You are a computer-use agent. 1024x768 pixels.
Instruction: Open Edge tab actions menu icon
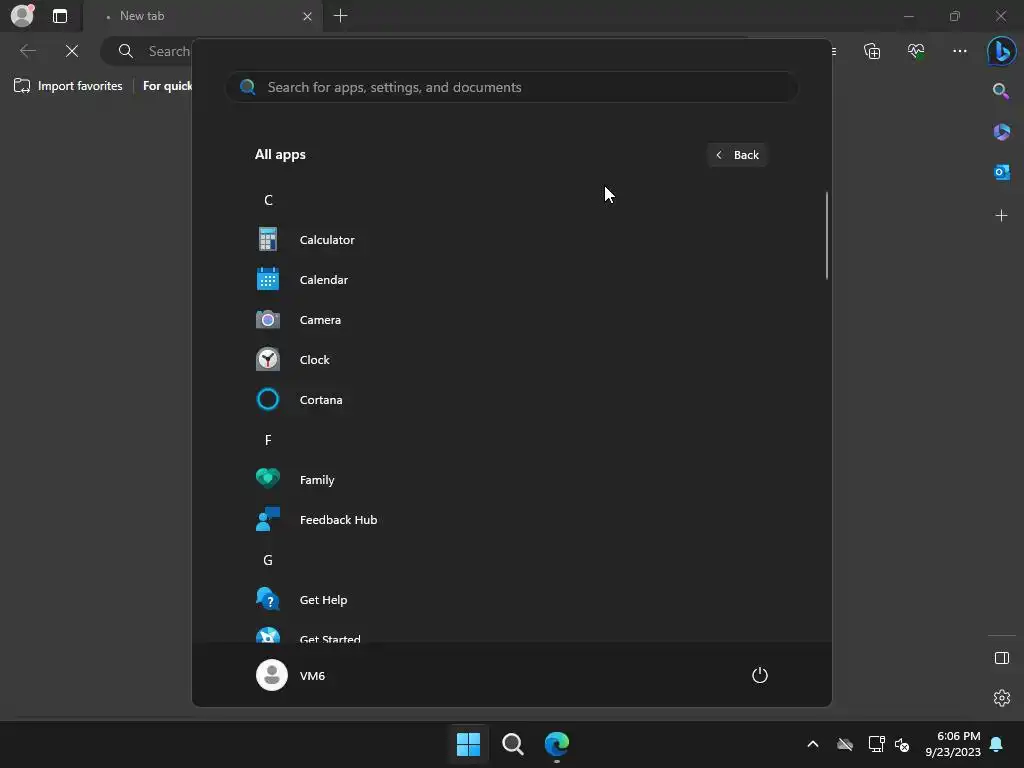coord(59,16)
